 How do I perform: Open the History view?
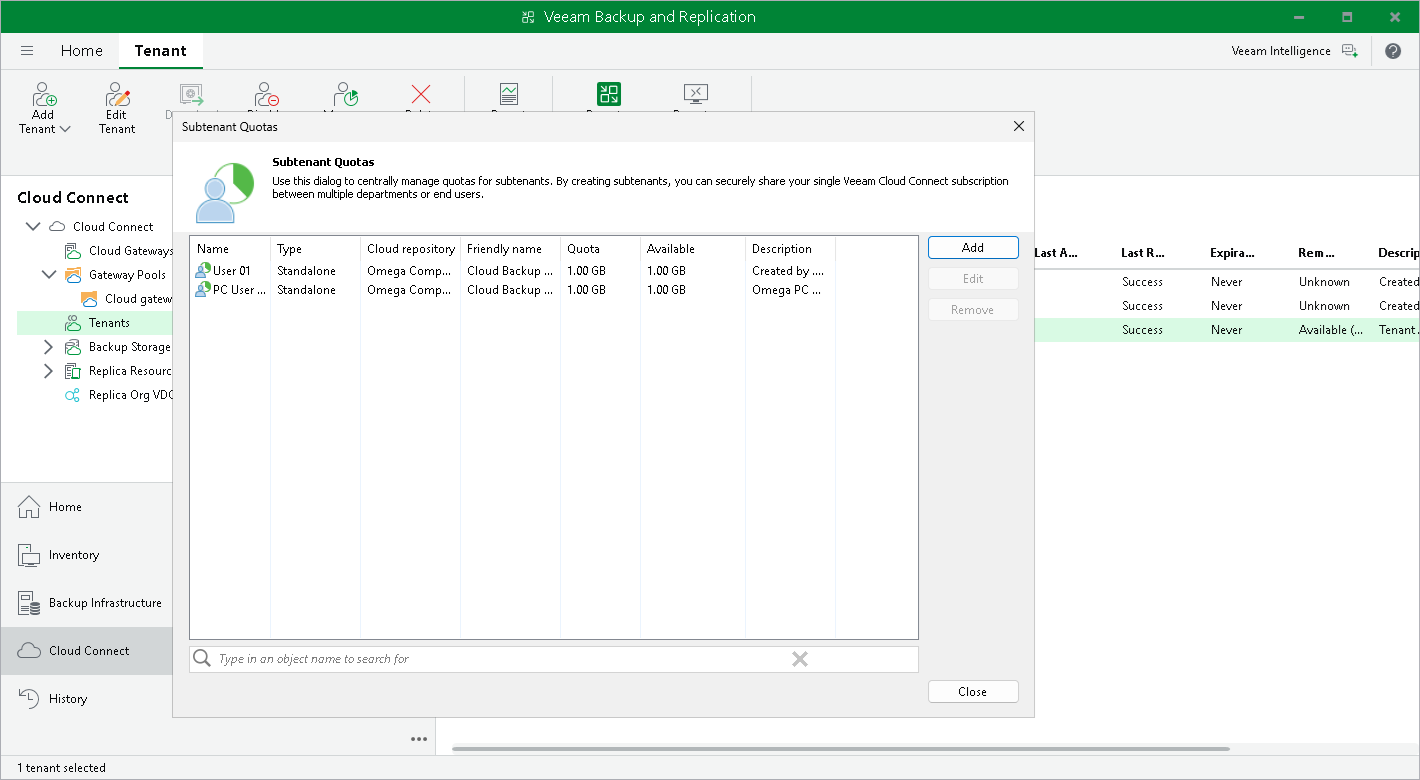click(67, 699)
